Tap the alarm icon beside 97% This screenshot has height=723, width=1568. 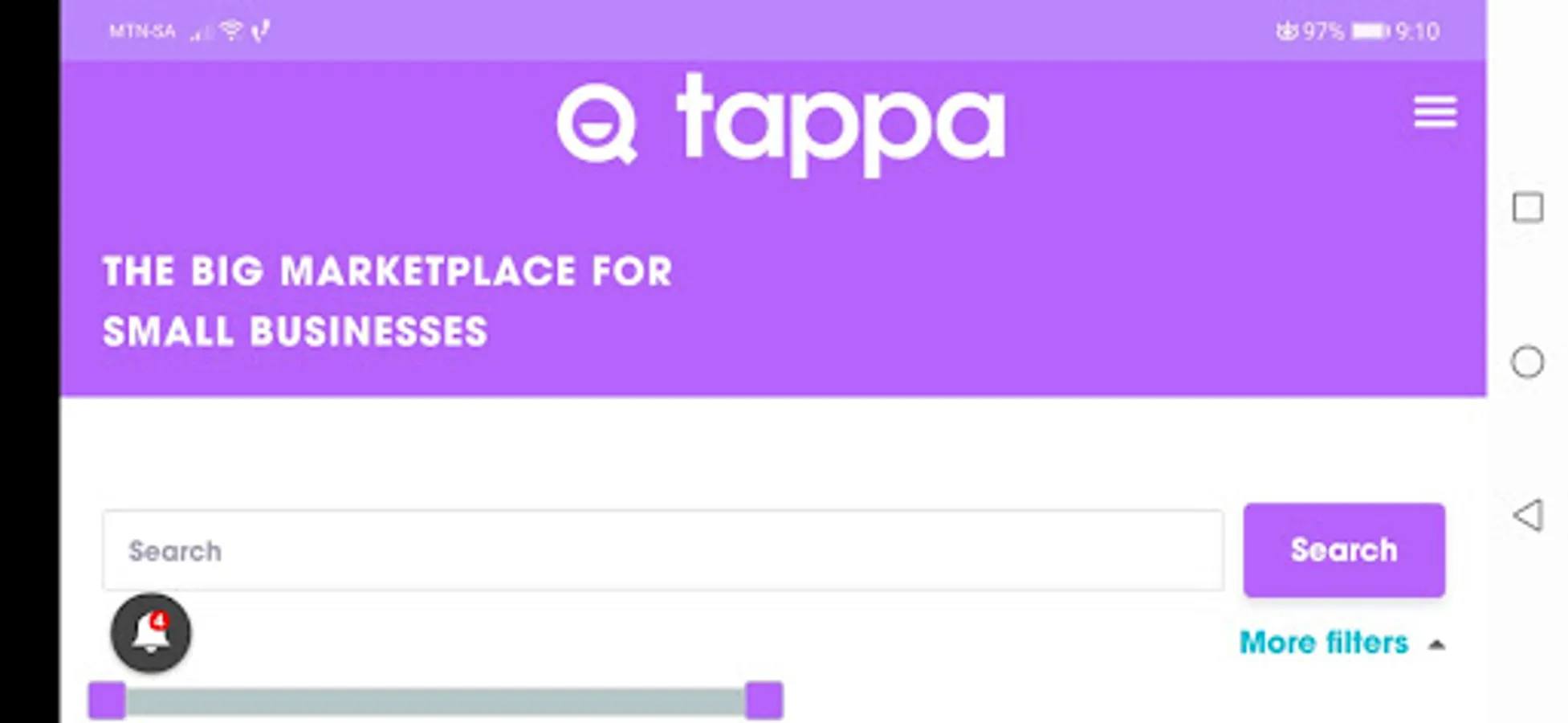coord(1286,31)
